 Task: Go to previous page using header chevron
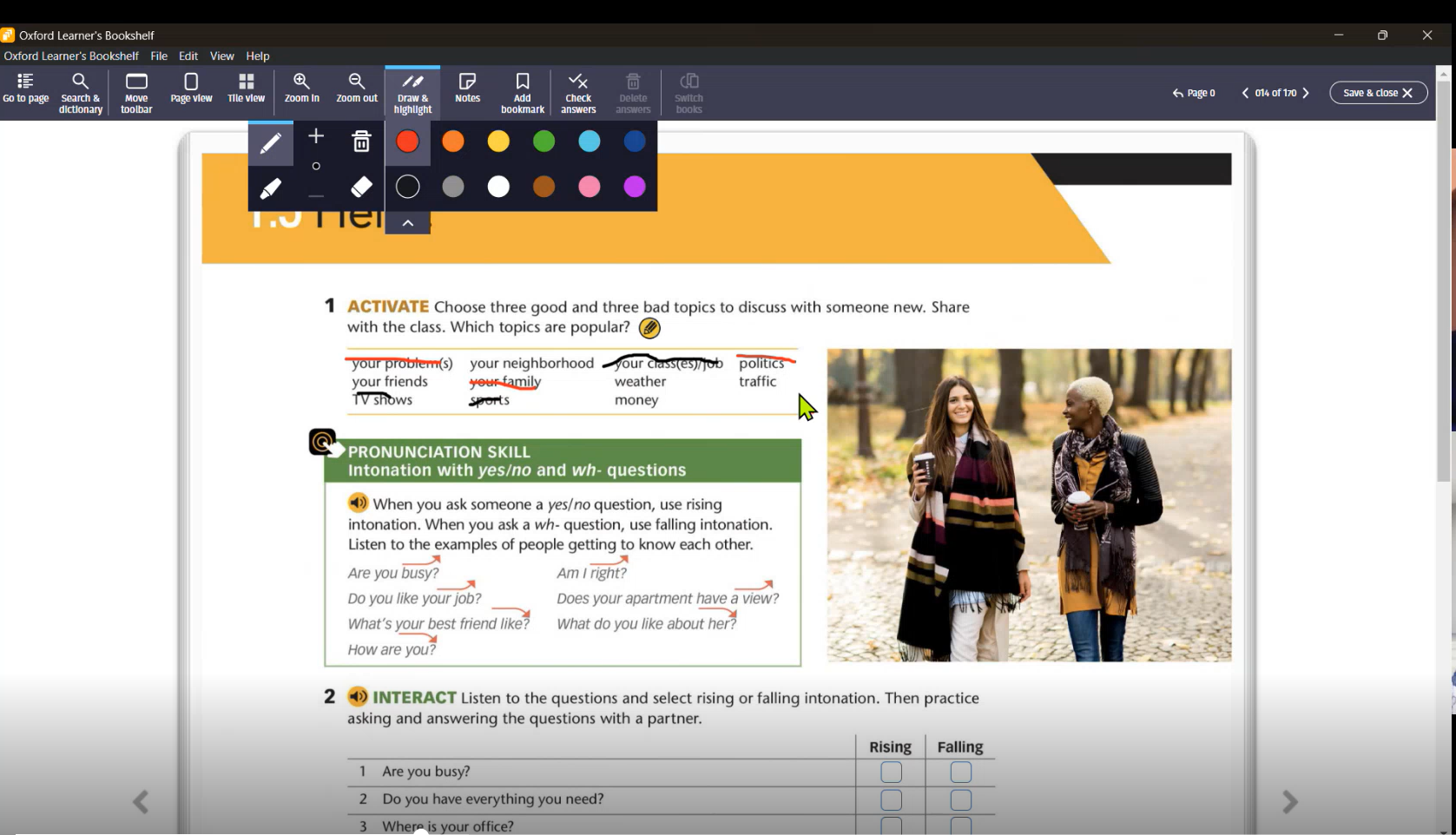1245,93
